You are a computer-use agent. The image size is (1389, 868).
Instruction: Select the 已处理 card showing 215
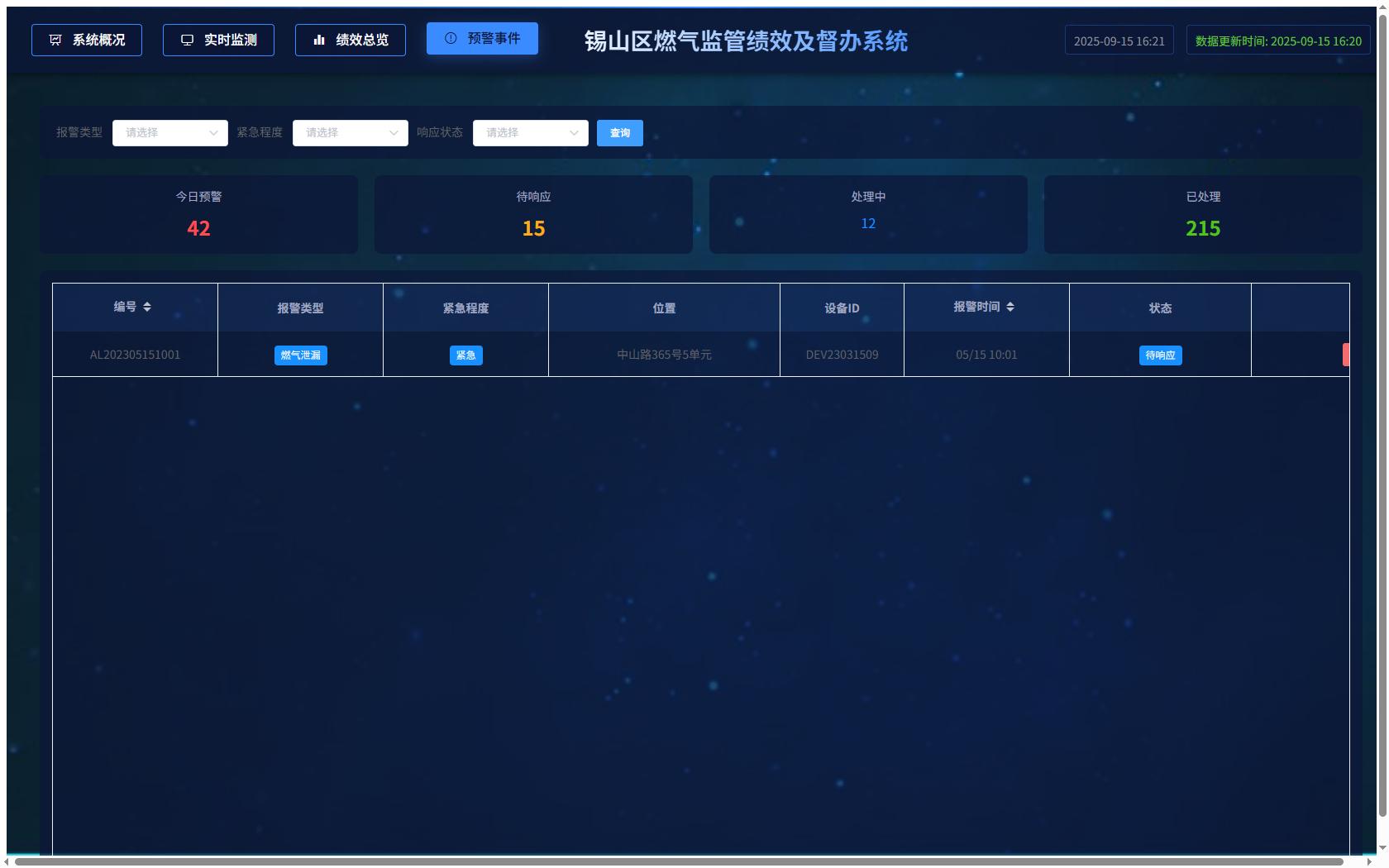(1203, 214)
